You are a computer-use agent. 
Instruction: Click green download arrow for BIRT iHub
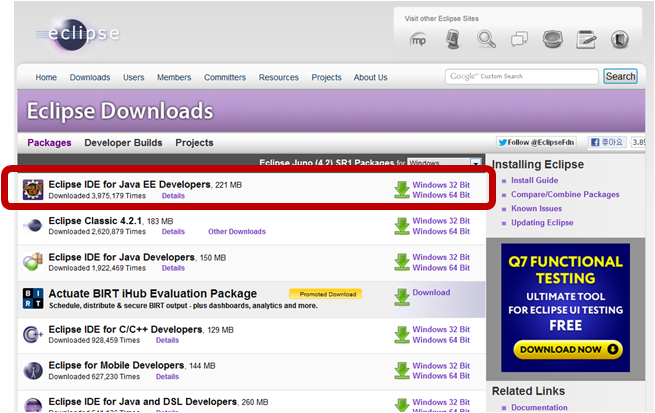pyautogui.click(x=402, y=297)
